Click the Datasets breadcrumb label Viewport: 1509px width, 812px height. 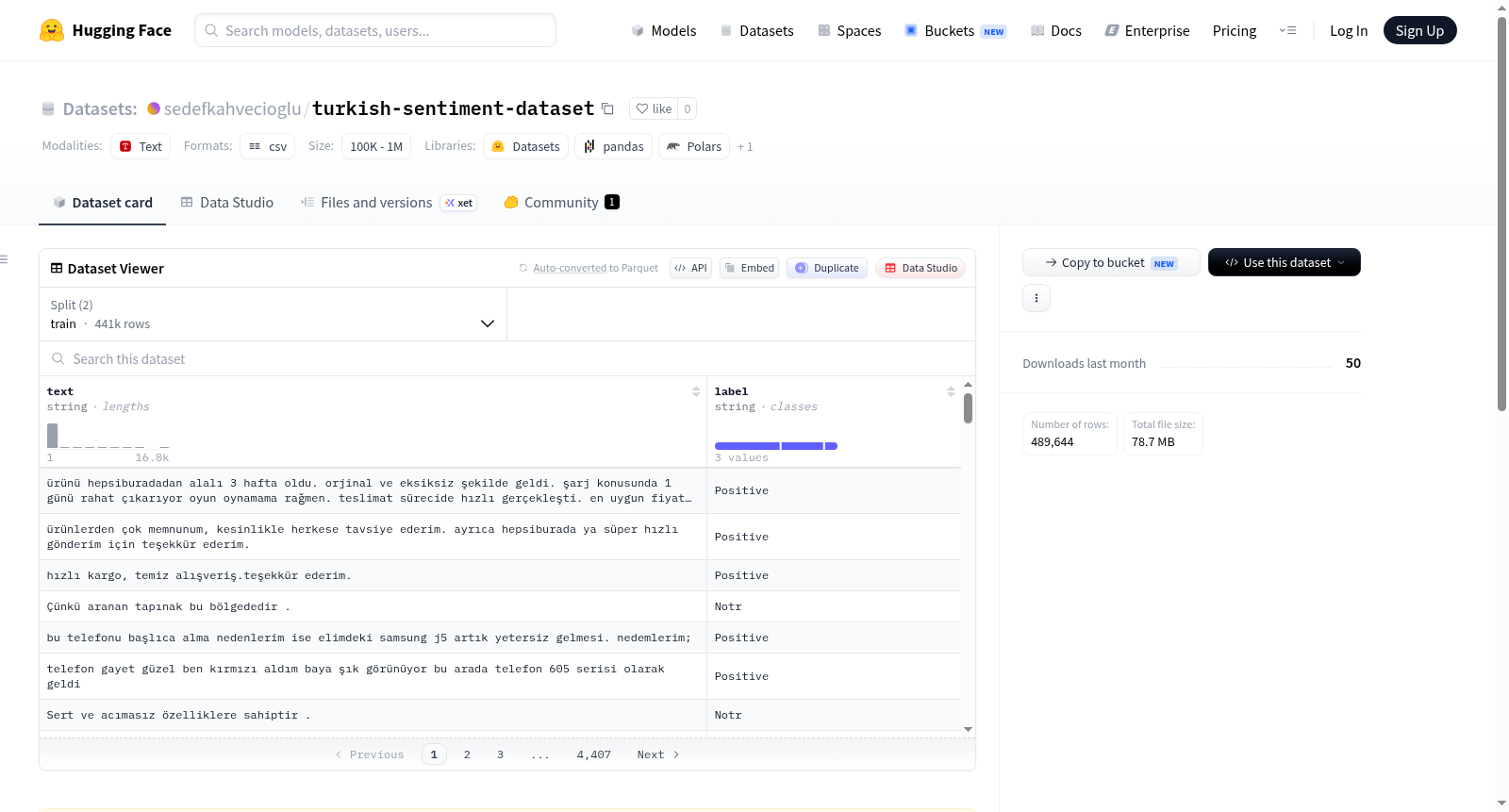coord(100,109)
